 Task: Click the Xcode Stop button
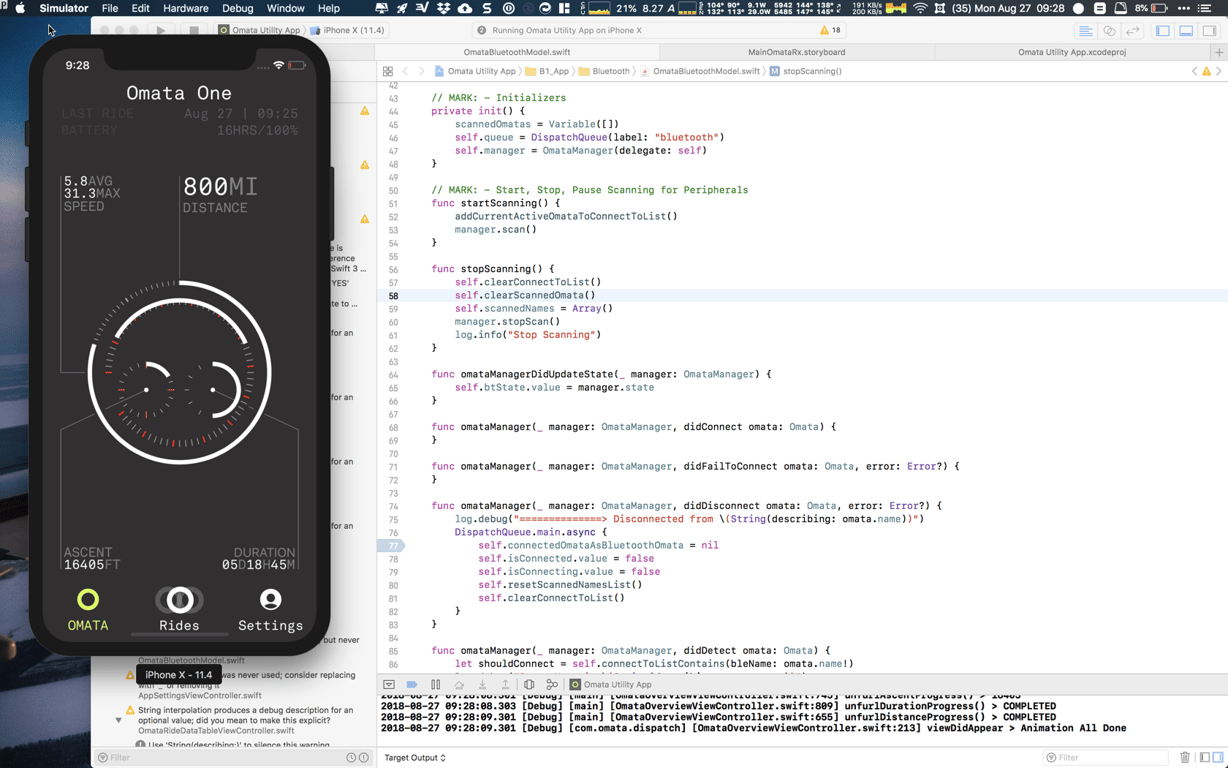[x=193, y=30]
